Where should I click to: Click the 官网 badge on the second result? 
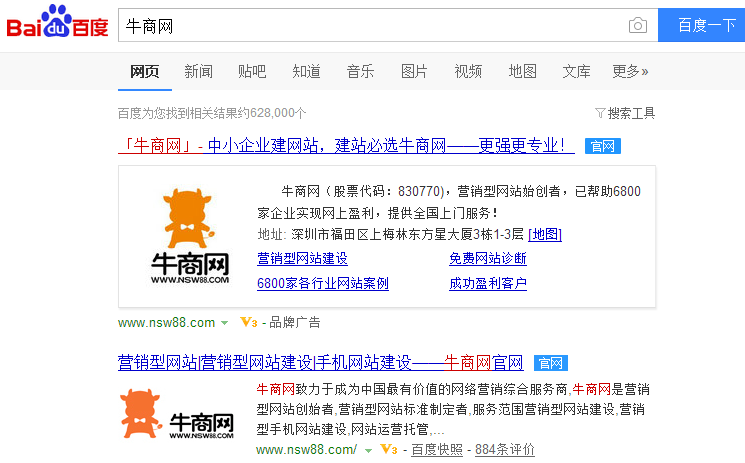coord(551,363)
